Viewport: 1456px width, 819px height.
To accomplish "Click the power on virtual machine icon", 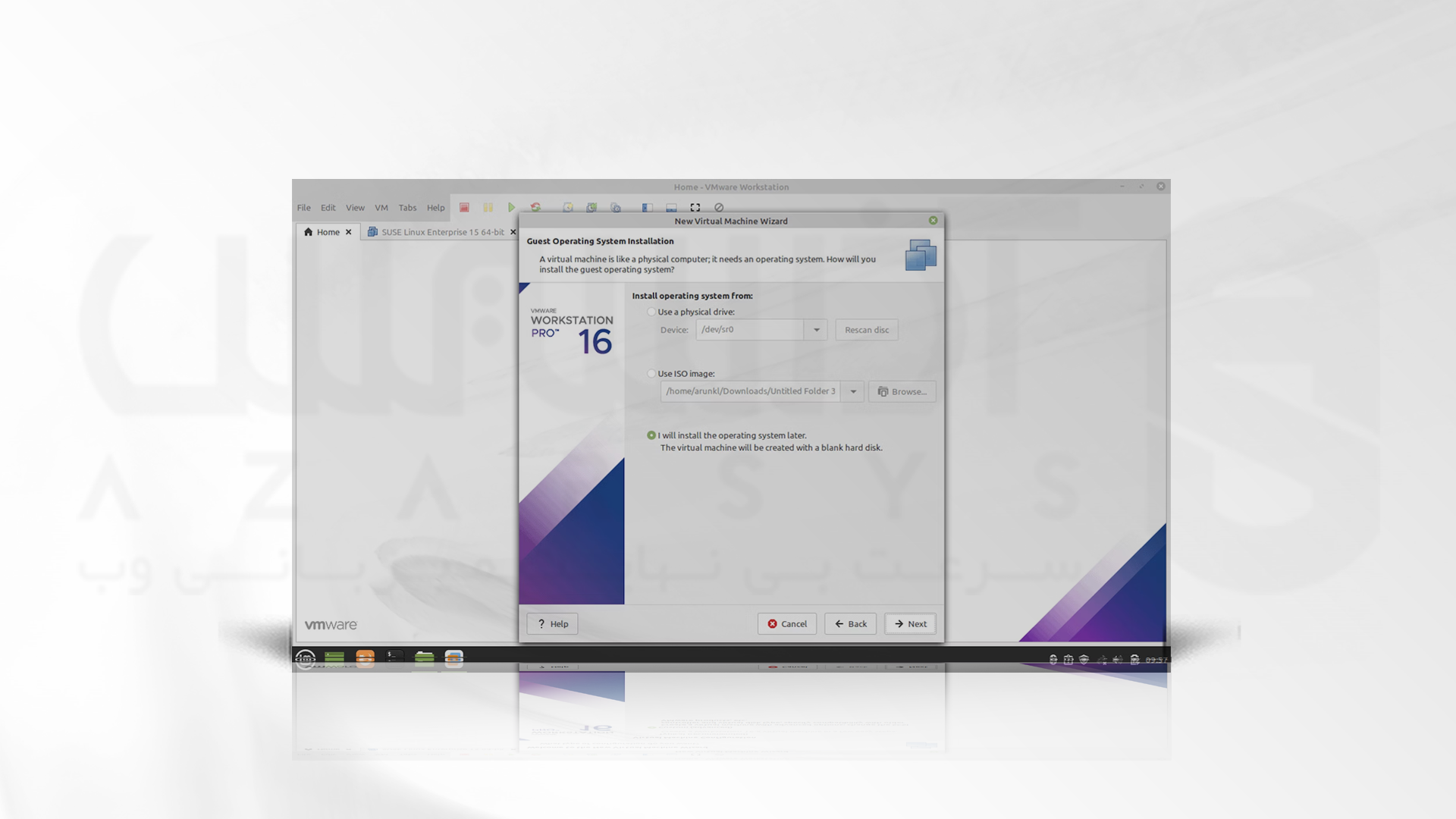I will (511, 208).
